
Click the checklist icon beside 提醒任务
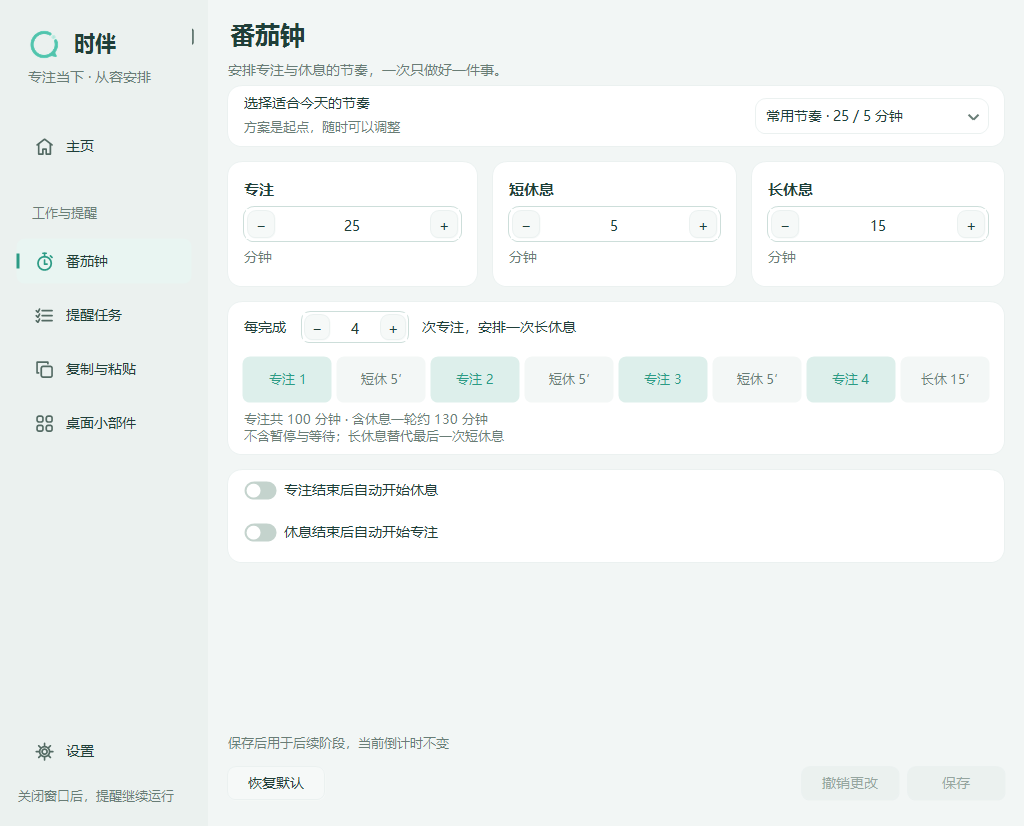(x=44, y=315)
